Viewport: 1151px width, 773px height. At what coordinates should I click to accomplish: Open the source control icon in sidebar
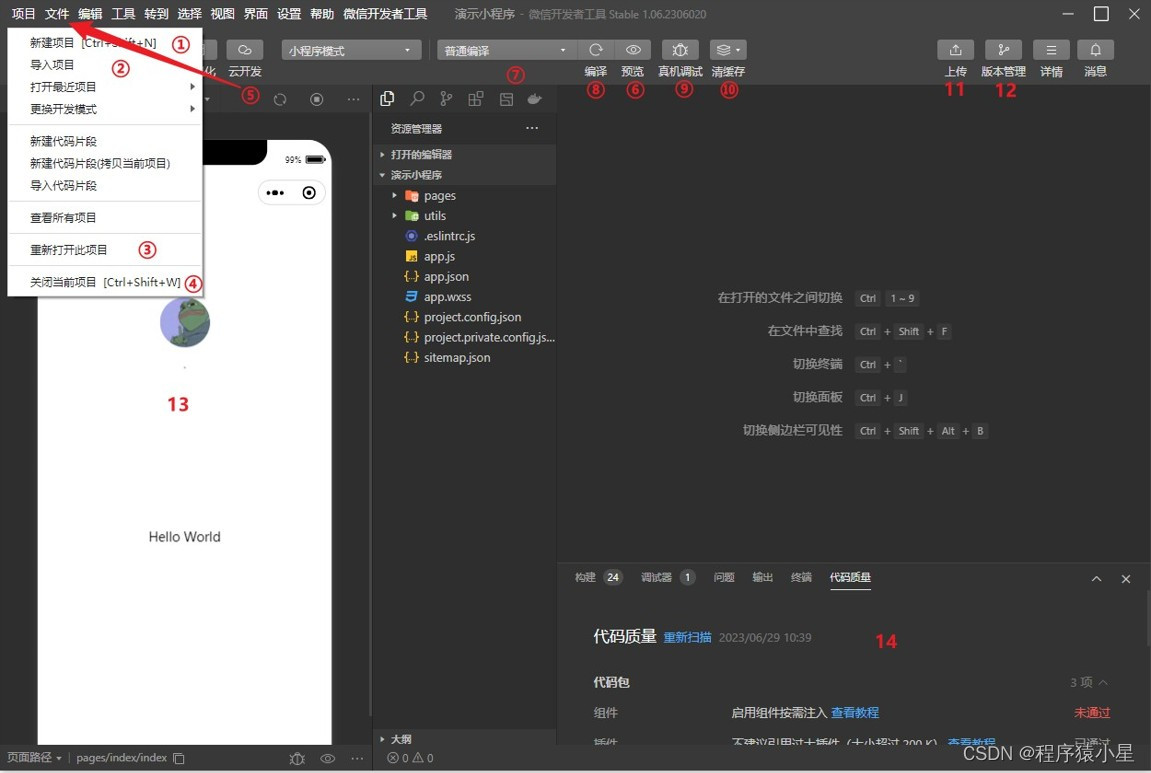pyautogui.click(x=446, y=99)
